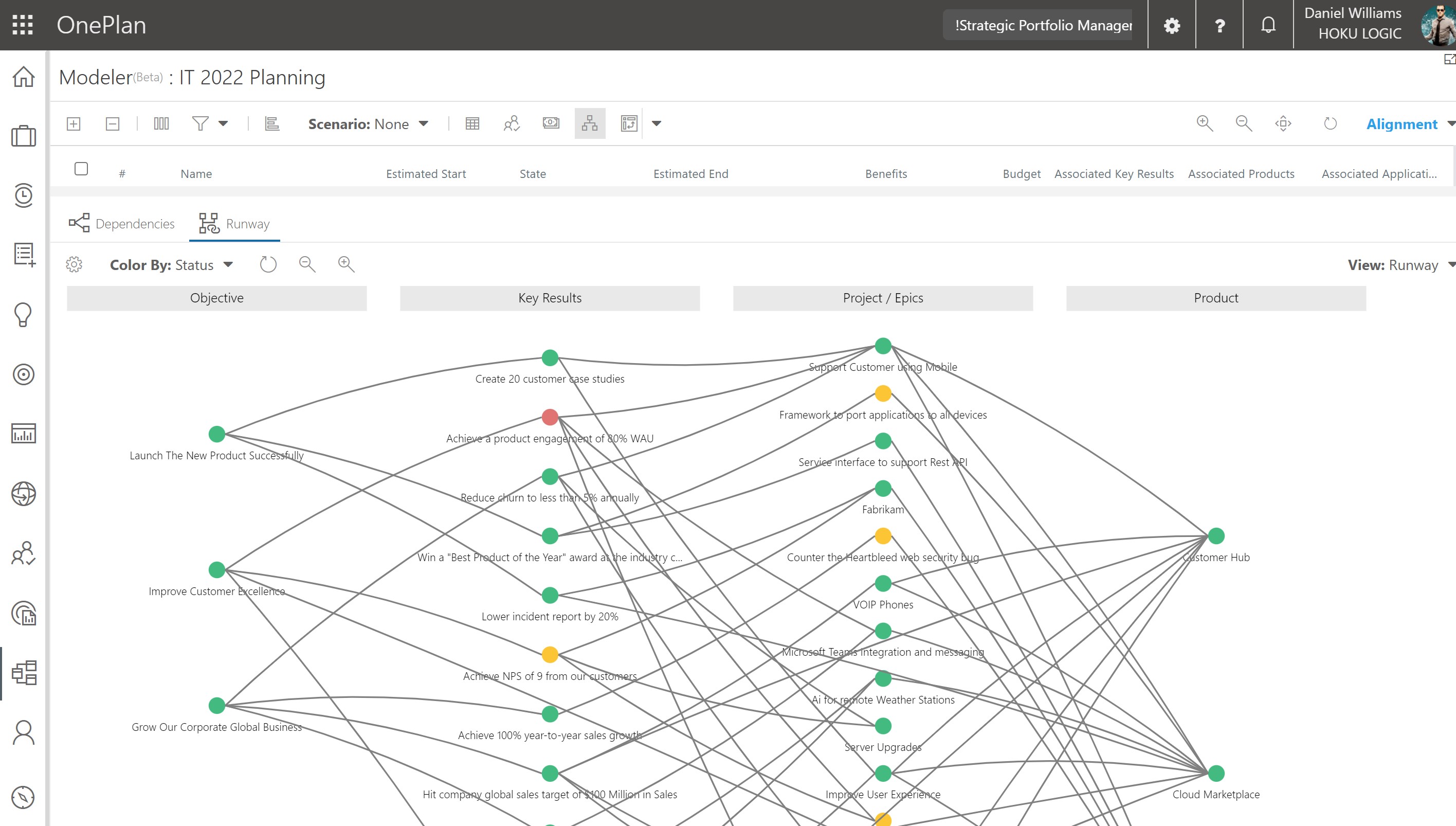Sort by the Name column header

(x=196, y=174)
